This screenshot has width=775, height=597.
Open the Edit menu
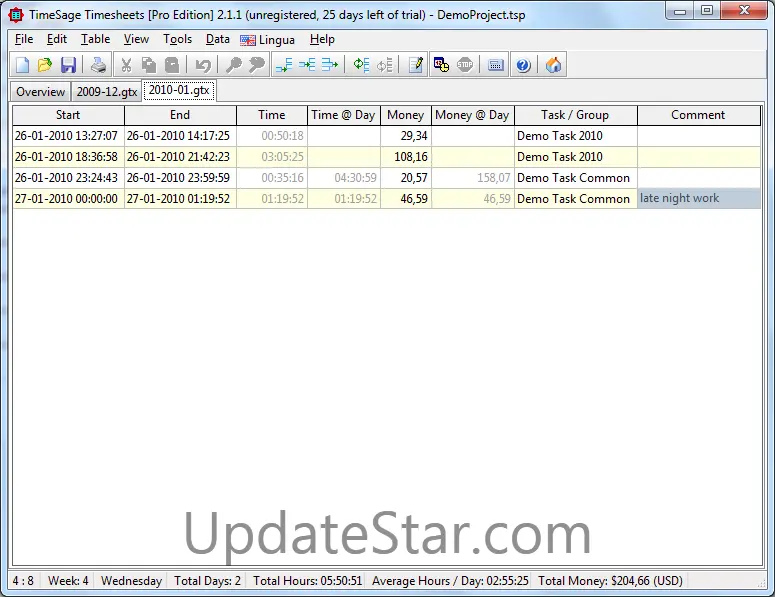57,39
